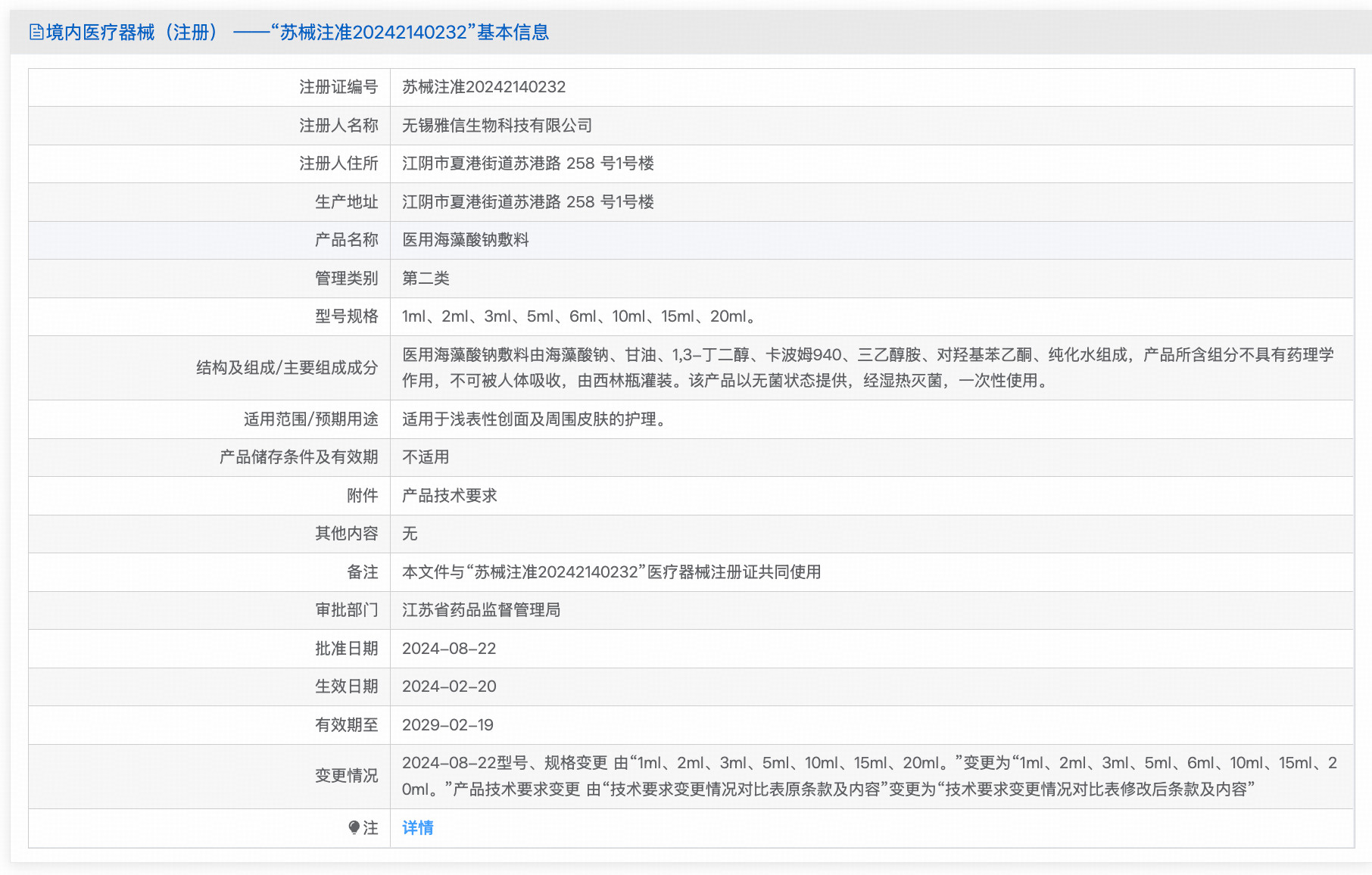
Task: Click the effective date 2024-02-20
Action: [448, 687]
